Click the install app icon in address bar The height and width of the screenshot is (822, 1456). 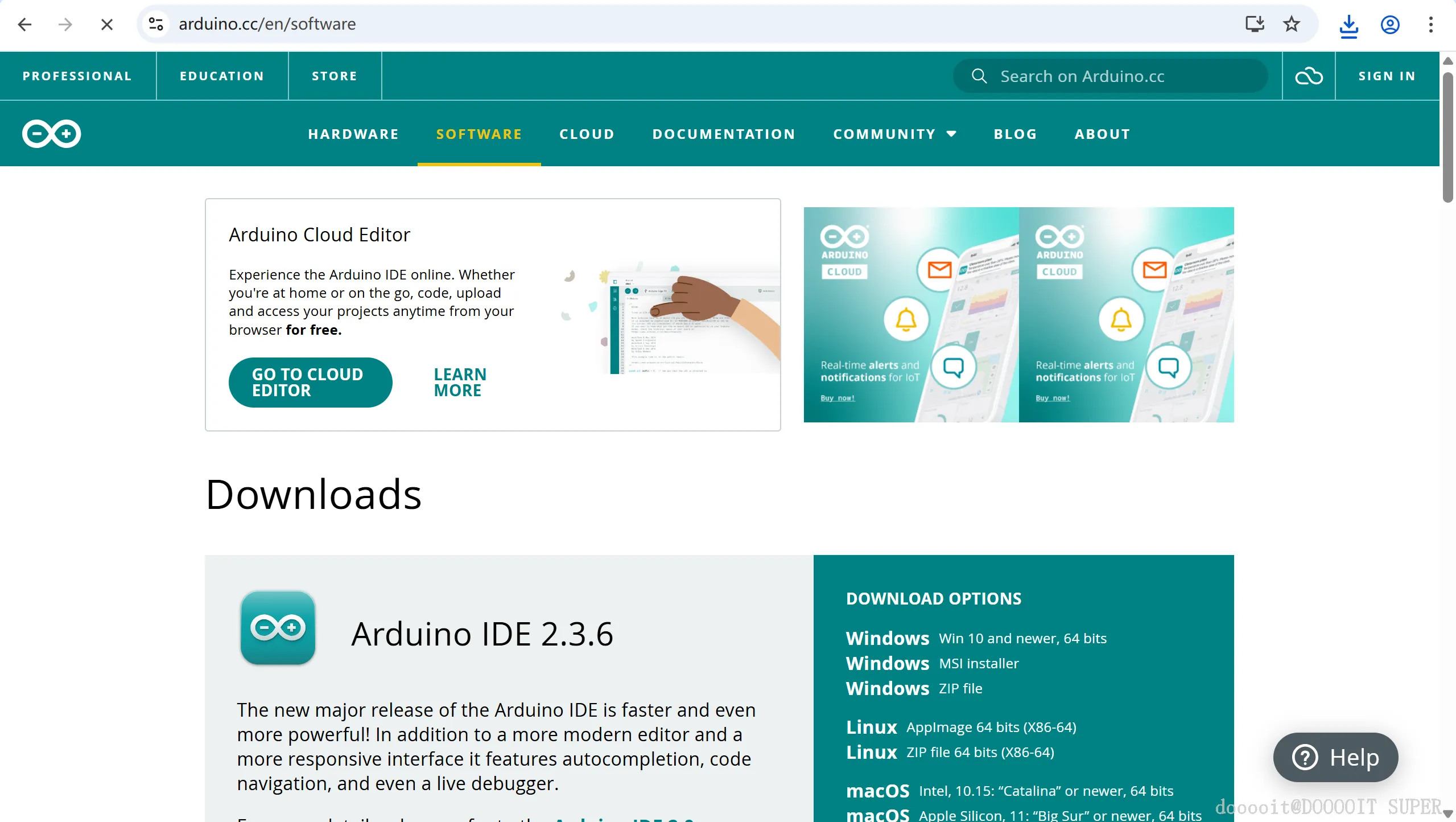tap(1254, 24)
